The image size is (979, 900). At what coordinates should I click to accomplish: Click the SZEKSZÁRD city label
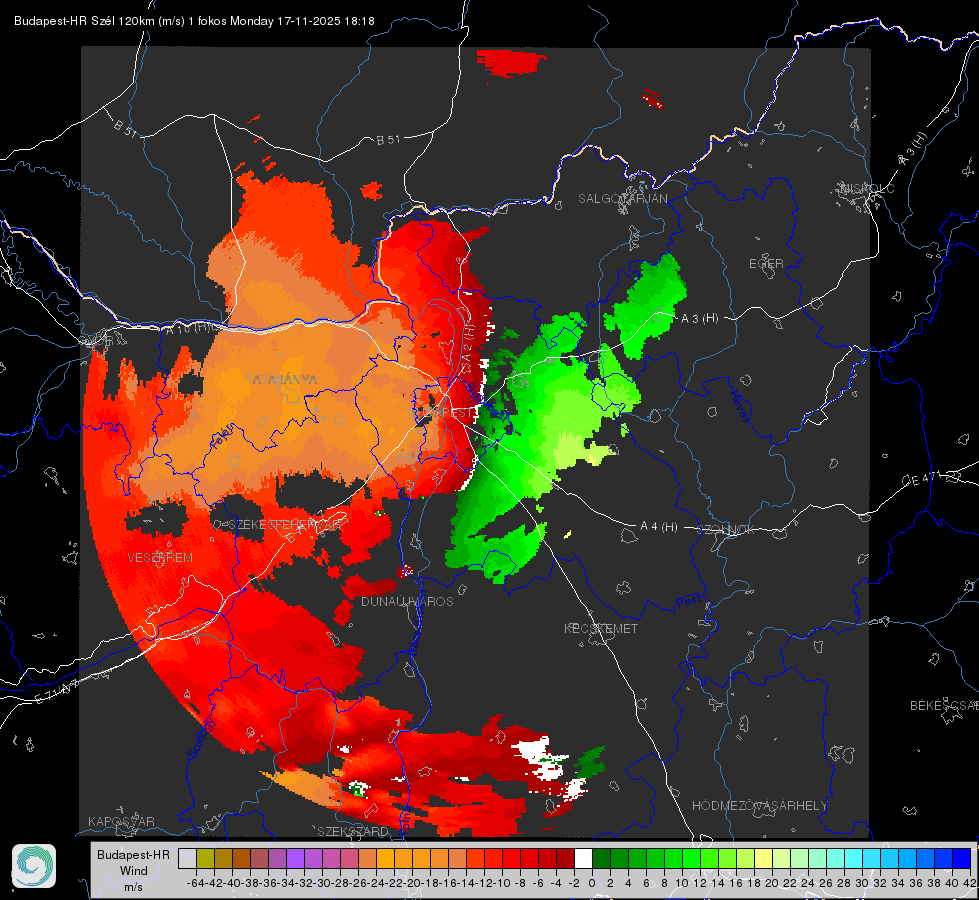pyautogui.click(x=353, y=831)
